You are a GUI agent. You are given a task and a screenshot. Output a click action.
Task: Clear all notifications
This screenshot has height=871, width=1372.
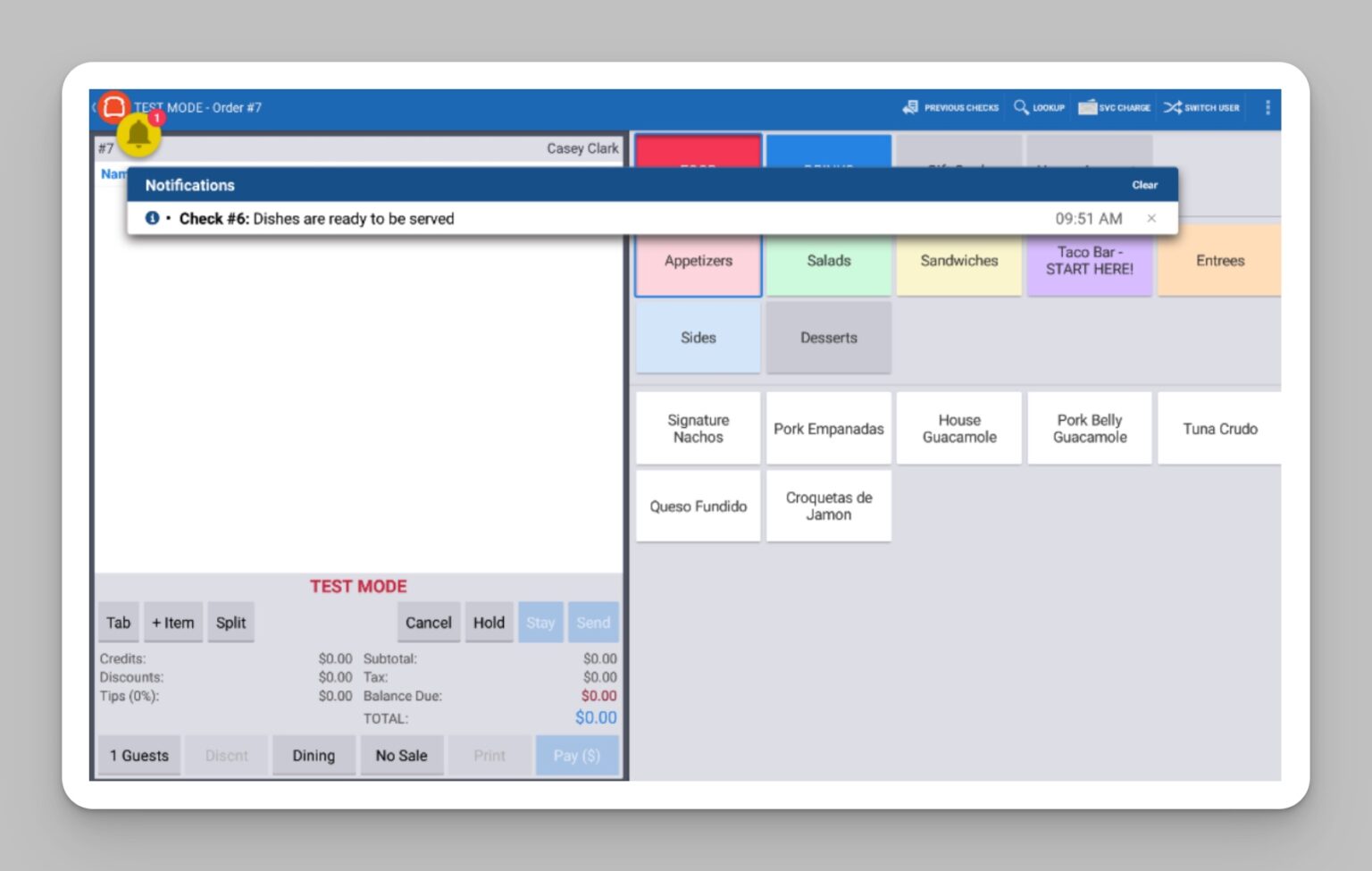pyautogui.click(x=1144, y=185)
